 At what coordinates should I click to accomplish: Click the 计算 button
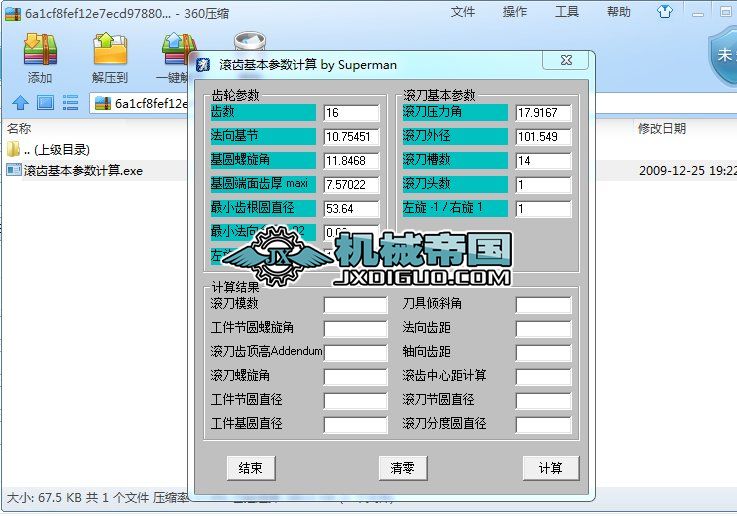click(551, 468)
